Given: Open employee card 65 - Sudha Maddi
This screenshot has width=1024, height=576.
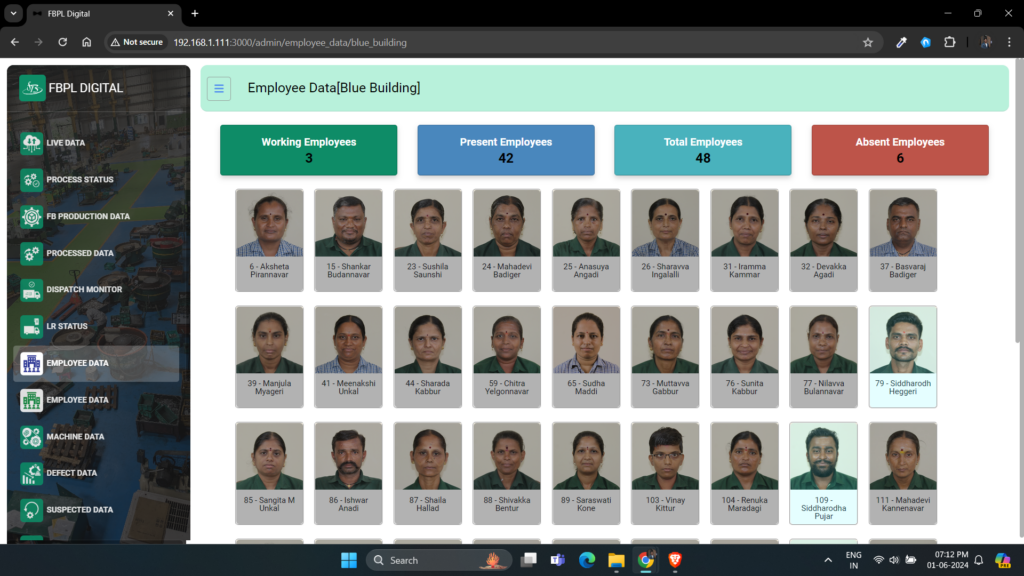Looking at the screenshot, I should 586,357.
